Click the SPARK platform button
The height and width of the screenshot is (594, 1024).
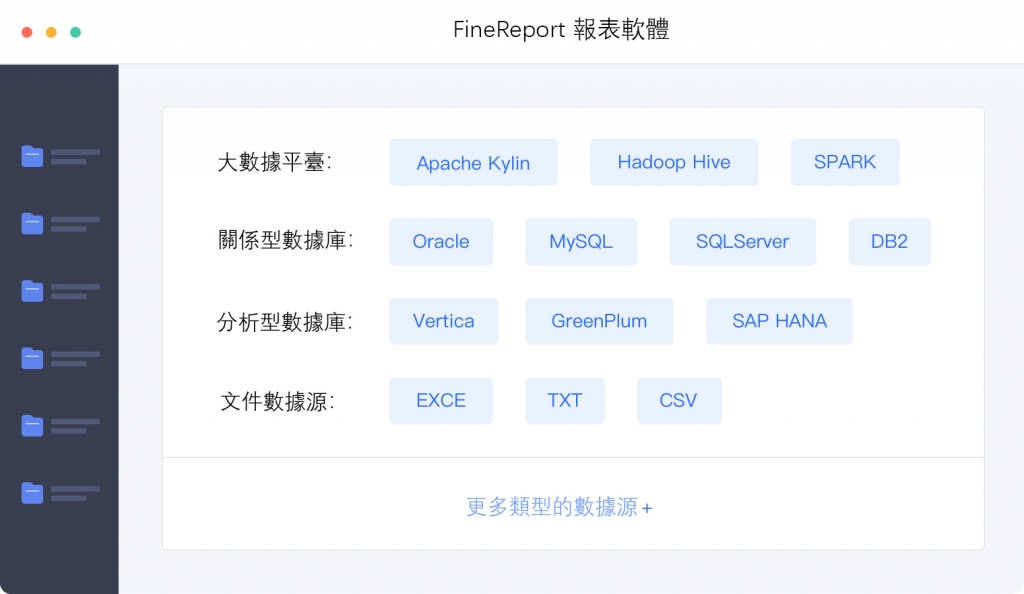(x=844, y=162)
